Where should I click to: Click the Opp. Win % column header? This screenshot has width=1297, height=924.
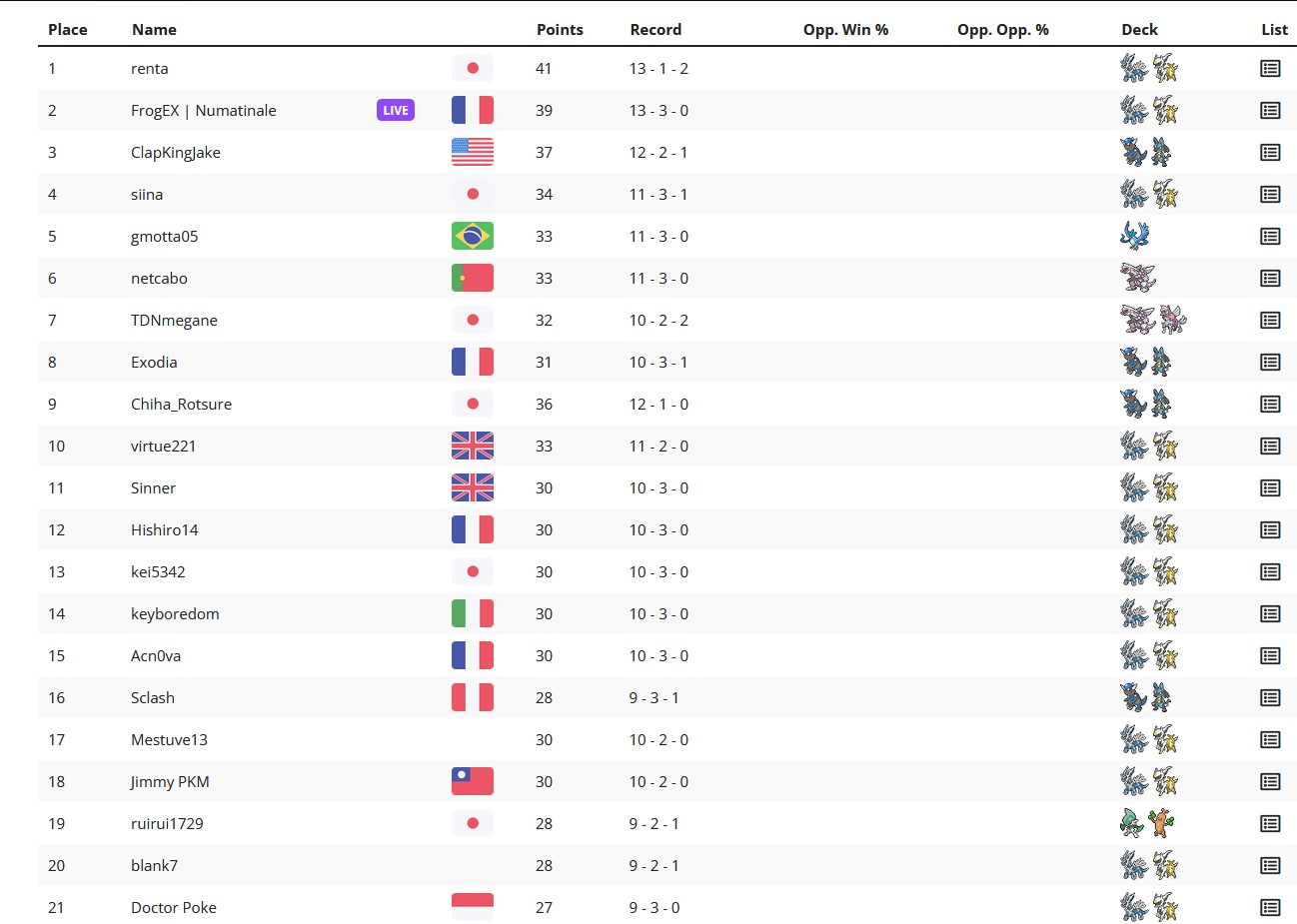pos(845,29)
